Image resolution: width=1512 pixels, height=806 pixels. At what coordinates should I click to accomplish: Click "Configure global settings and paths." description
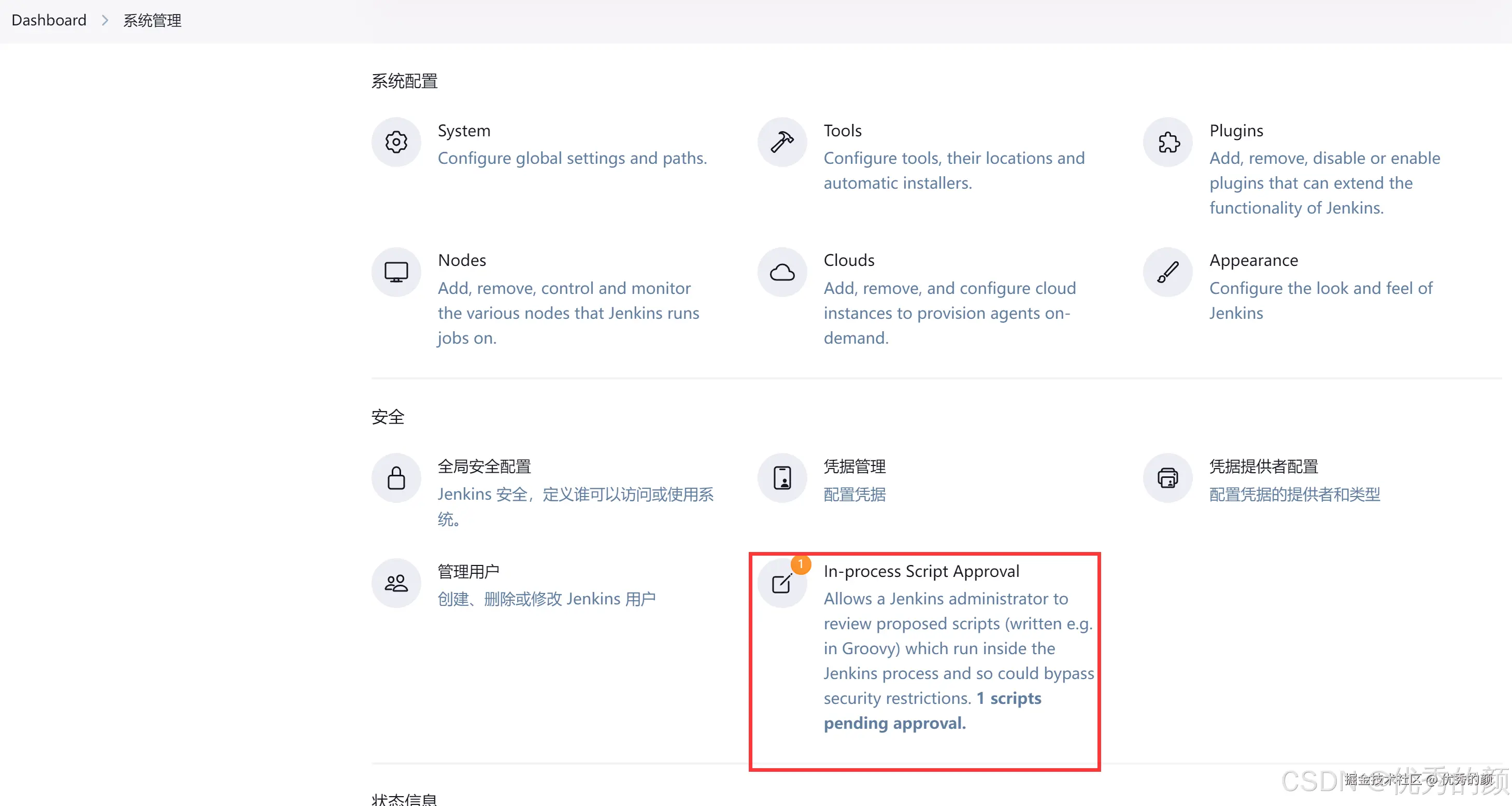[572, 159]
